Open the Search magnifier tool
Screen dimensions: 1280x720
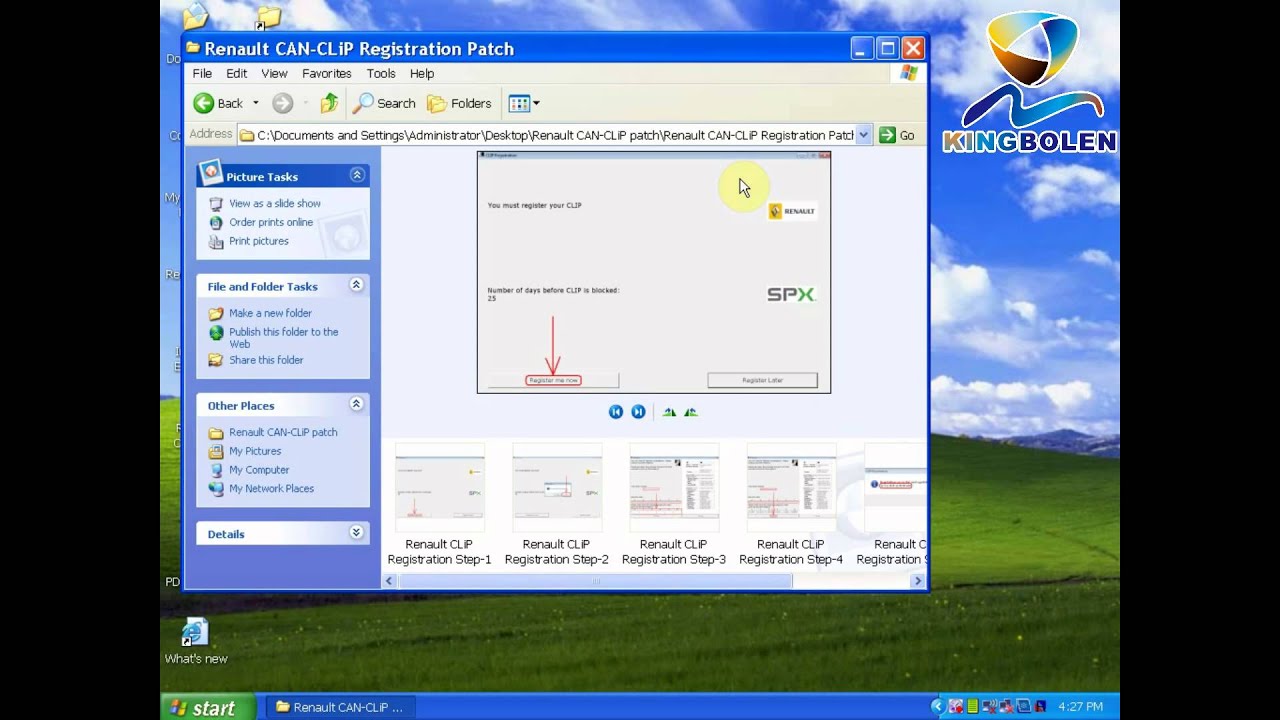[384, 103]
